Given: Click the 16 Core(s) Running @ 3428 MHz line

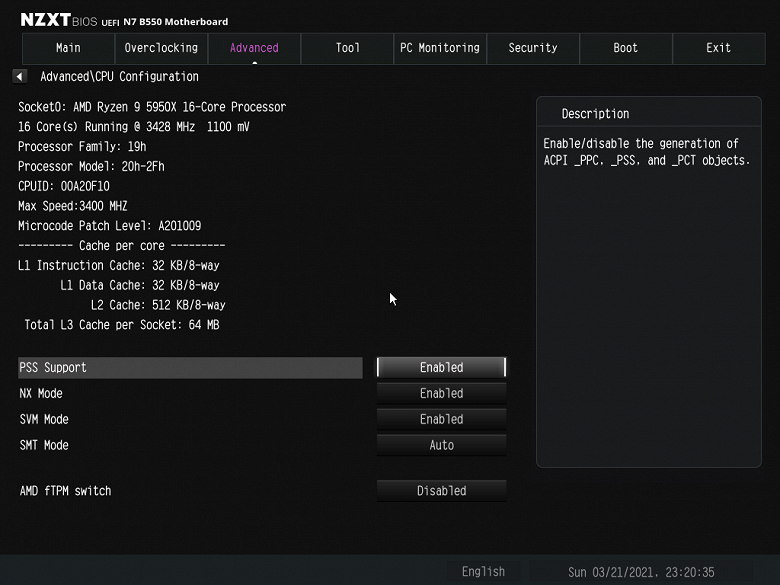Looking at the screenshot, I should [133, 127].
